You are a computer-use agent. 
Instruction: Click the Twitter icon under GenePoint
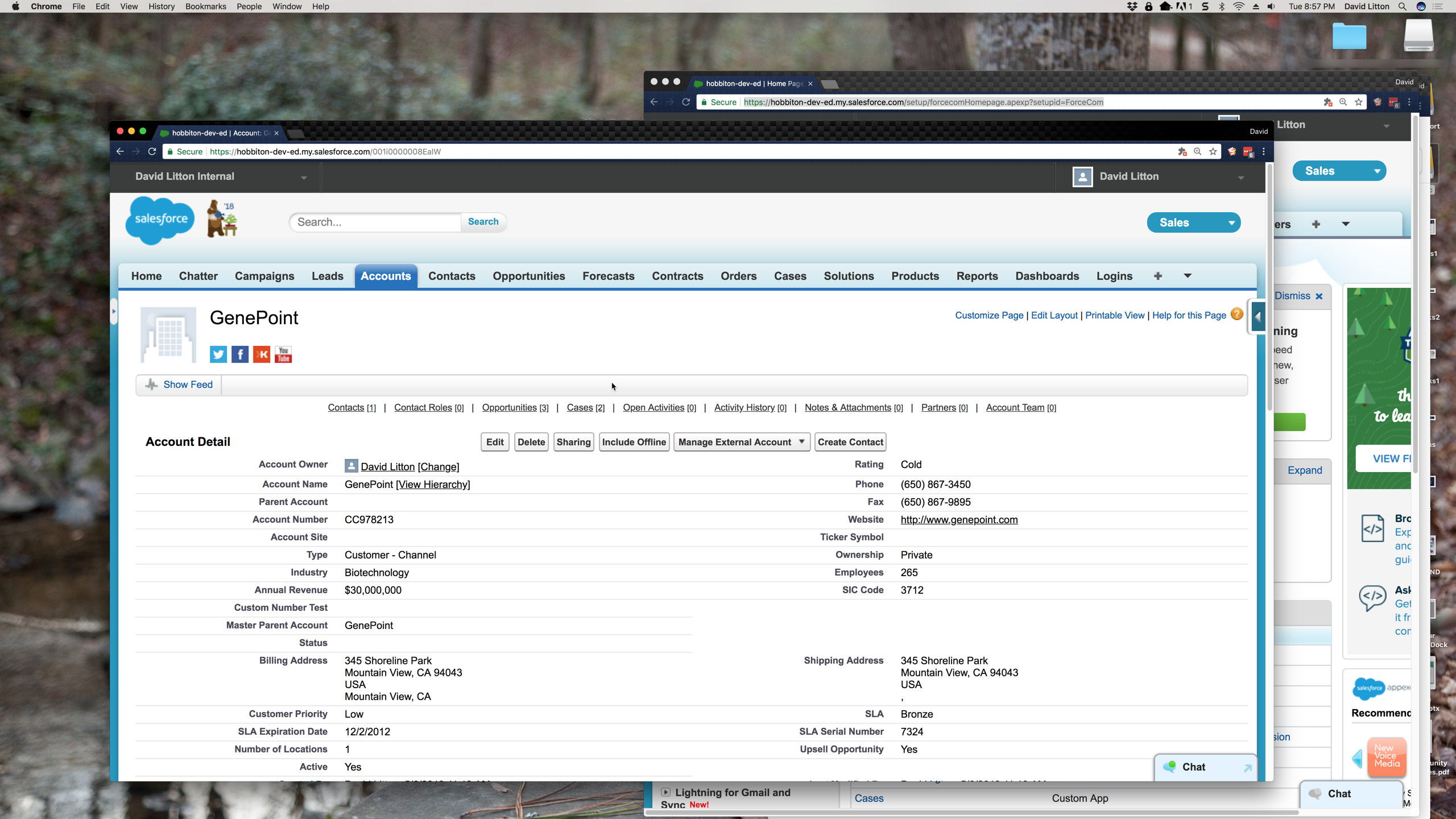click(x=218, y=354)
